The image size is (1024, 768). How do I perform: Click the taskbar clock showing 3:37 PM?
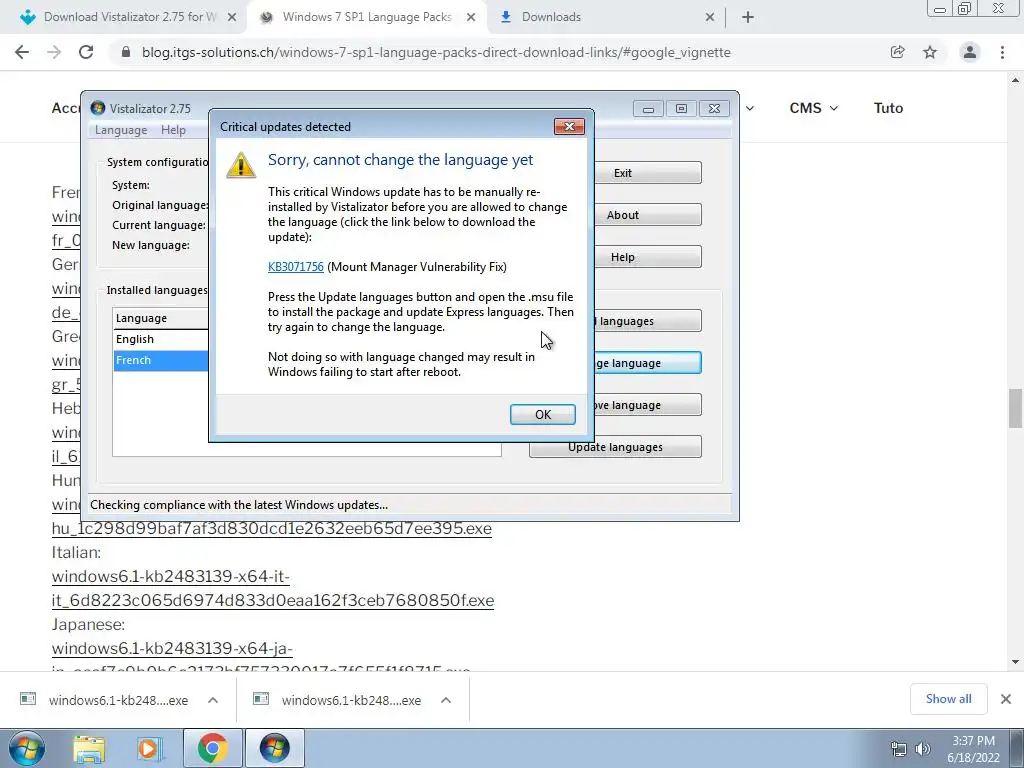973,749
